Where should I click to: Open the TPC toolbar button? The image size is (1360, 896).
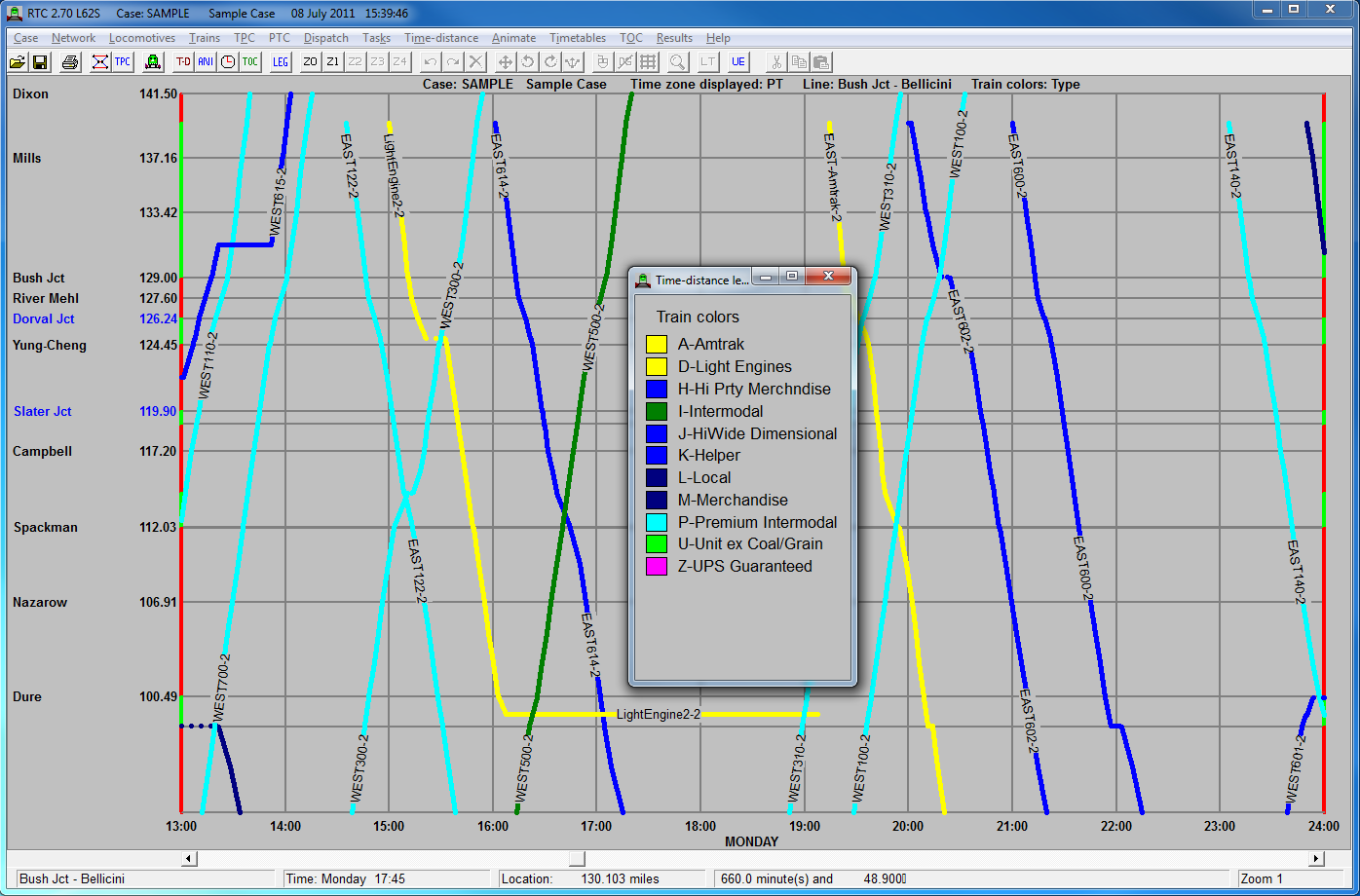pyautogui.click(x=123, y=62)
